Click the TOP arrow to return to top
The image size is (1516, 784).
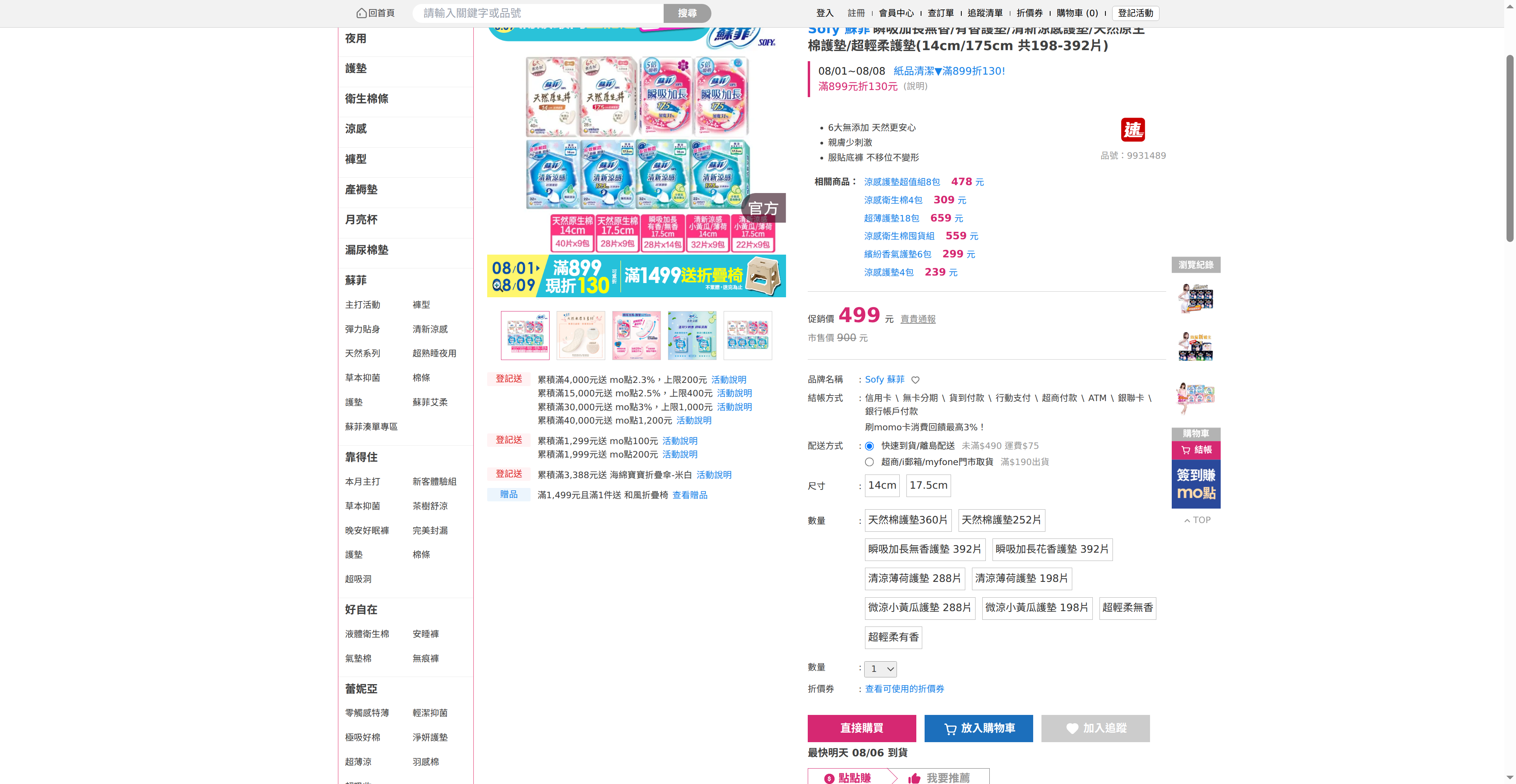click(1197, 520)
